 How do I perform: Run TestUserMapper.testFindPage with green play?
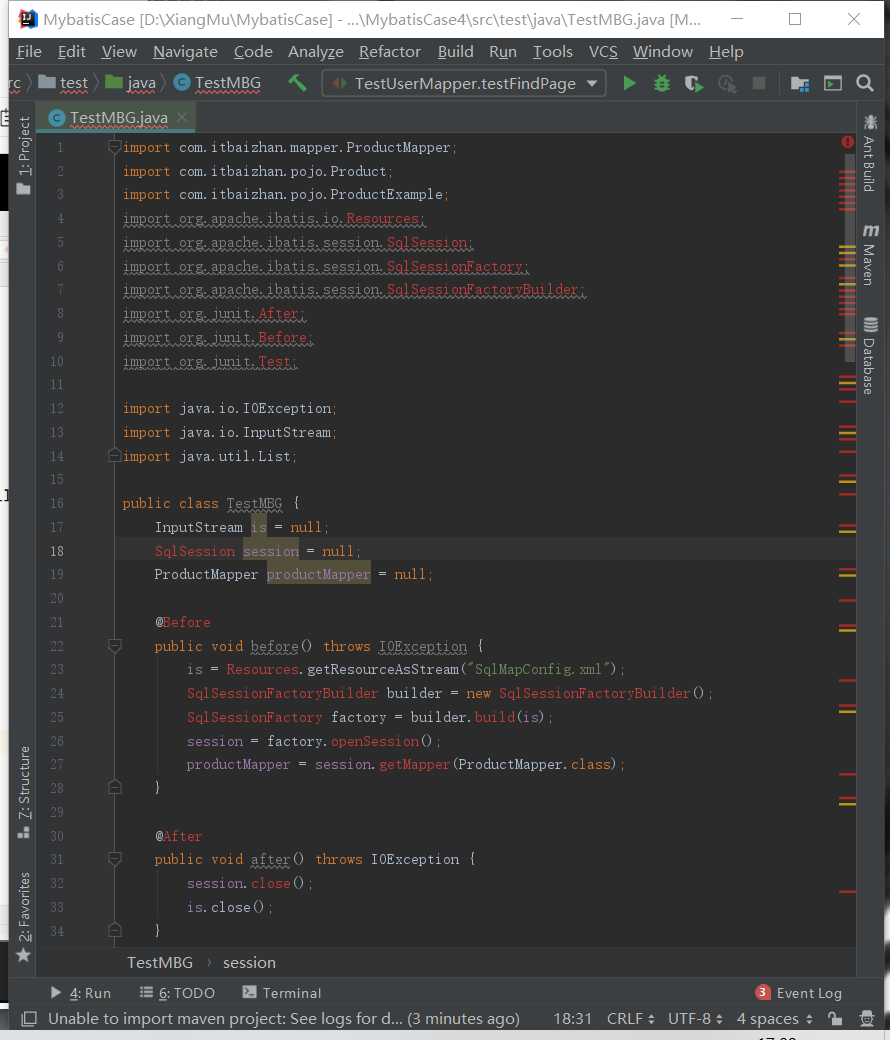coord(629,83)
